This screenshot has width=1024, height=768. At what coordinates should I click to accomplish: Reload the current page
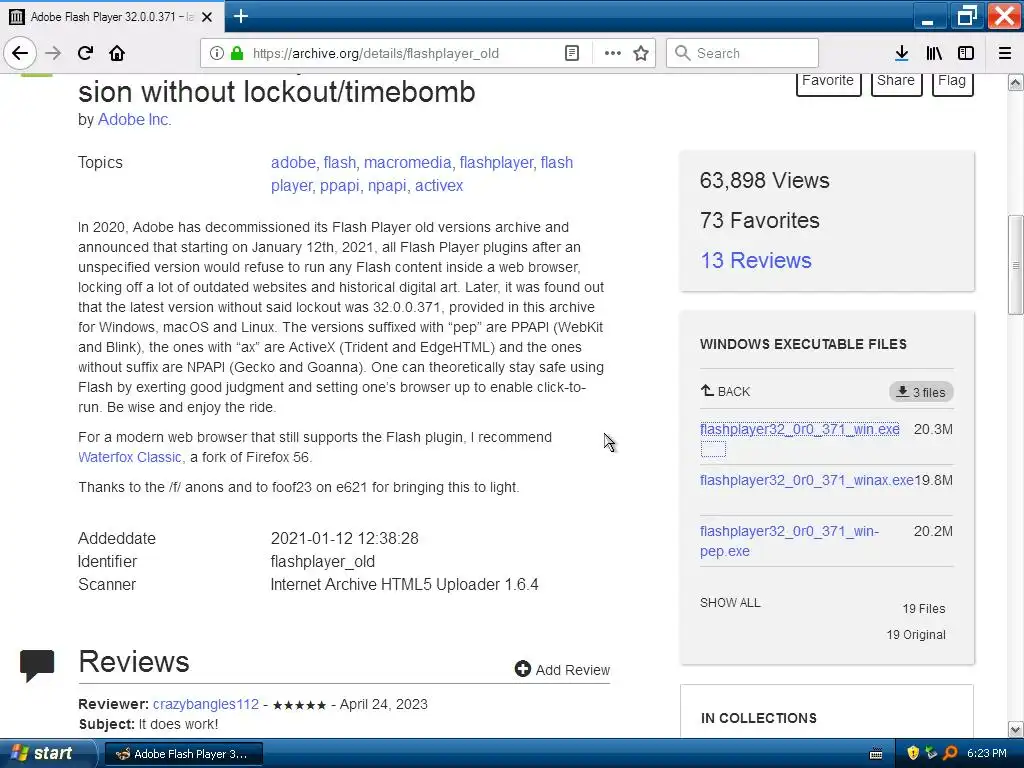point(85,53)
